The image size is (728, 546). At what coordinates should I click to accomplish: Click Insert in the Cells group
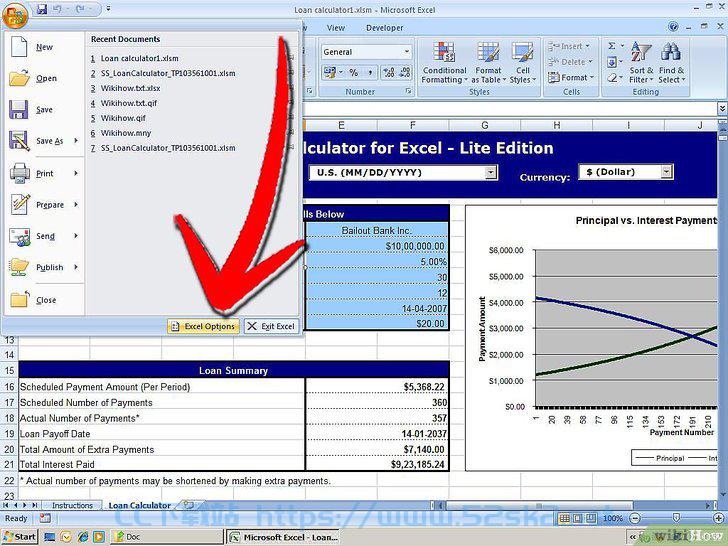point(569,46)
